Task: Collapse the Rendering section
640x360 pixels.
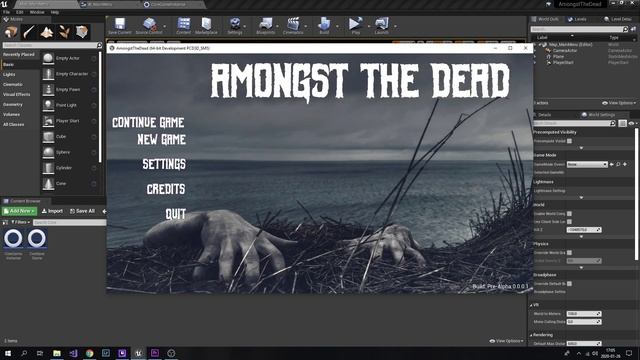Action: point(531,335)
